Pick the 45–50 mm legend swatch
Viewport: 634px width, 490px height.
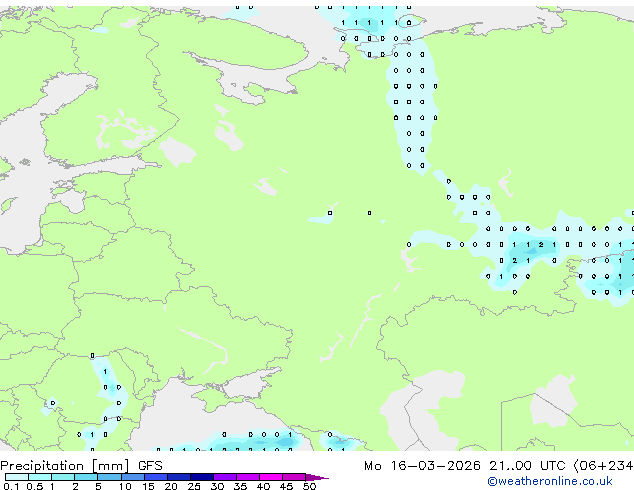(294, 477)
